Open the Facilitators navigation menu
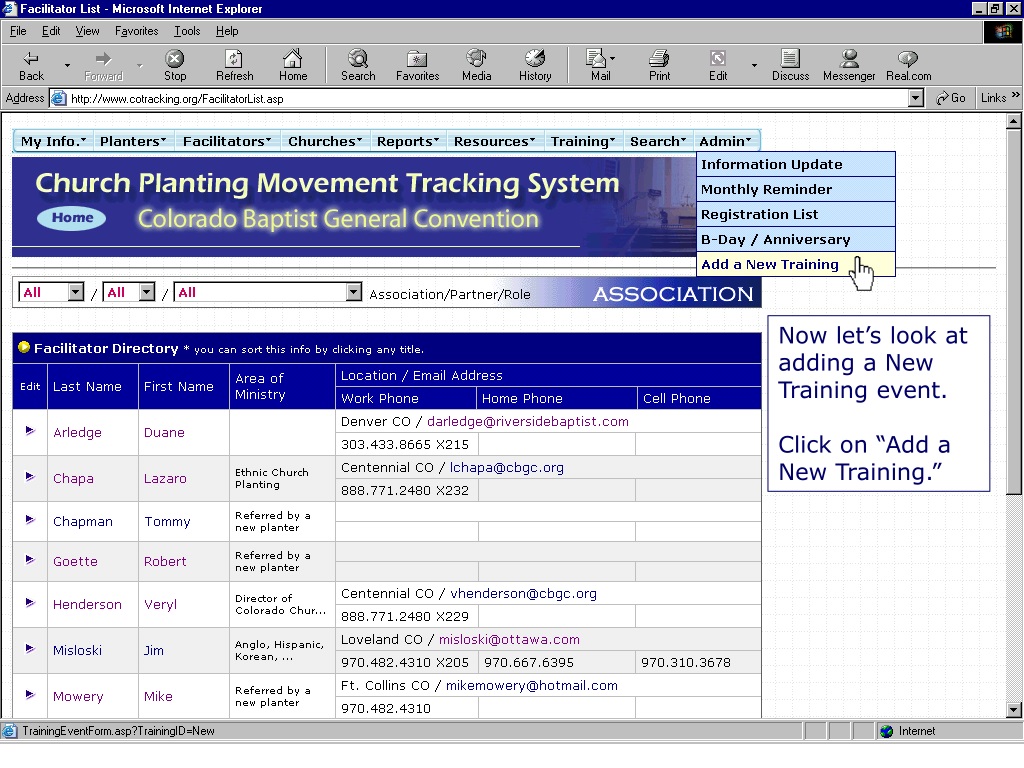 (227, 142)
